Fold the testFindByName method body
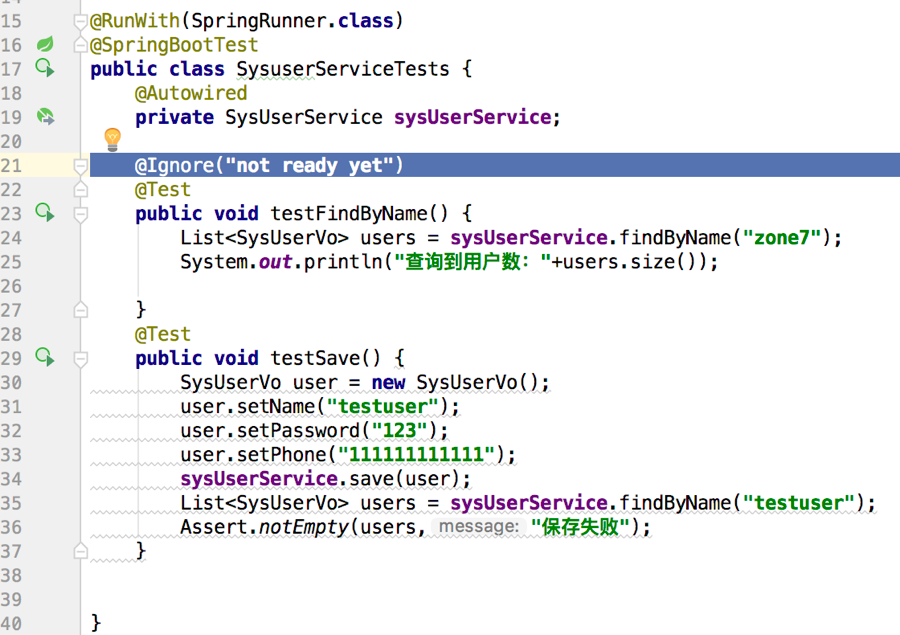Image resolution: width=900 pixels, height=635 pixels. click(81, 213)
